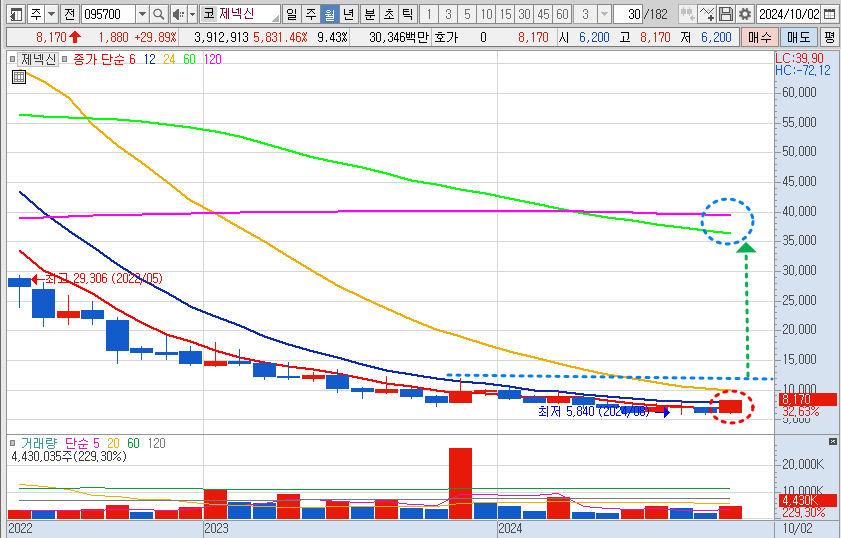
Task: Click the 평 button beside 매도
Action: pos(830,37)
